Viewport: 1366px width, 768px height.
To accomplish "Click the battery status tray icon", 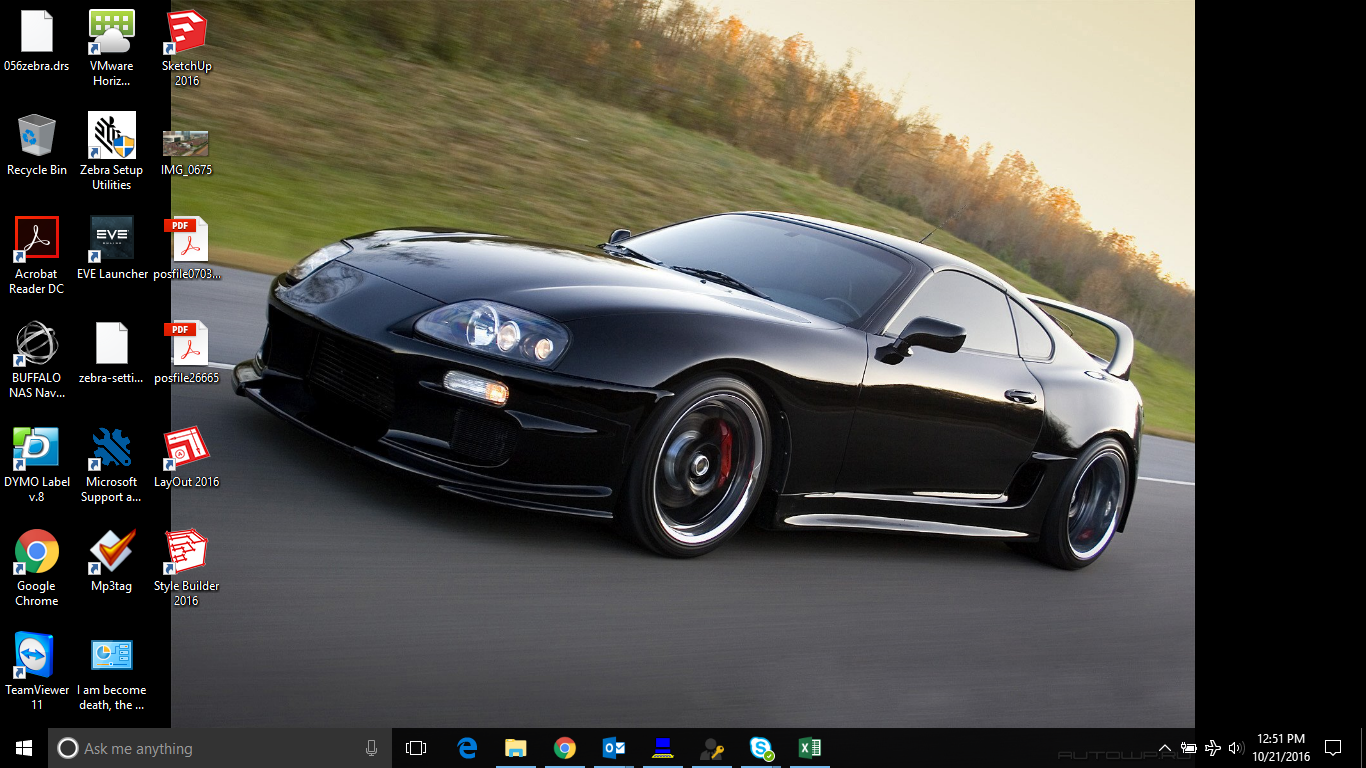I will coord(1189,748).
